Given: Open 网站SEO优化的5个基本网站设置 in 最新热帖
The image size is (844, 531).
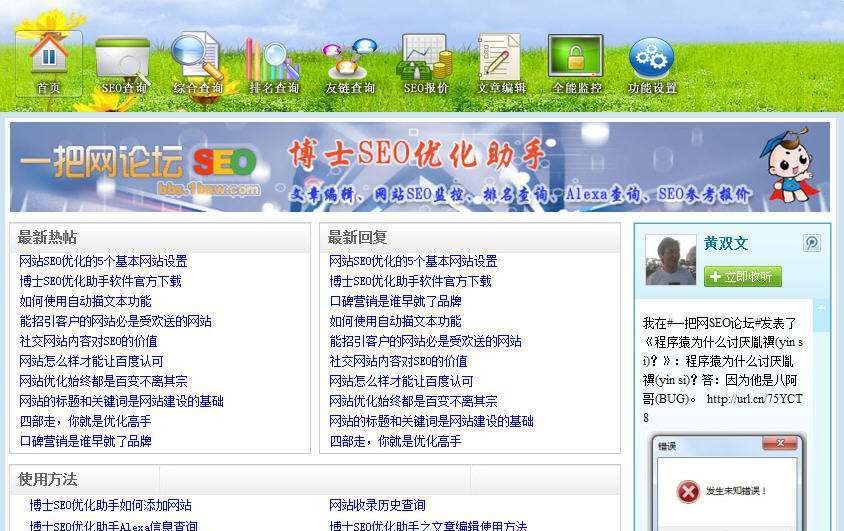Looking at the screenshot, I should (103, 261).
